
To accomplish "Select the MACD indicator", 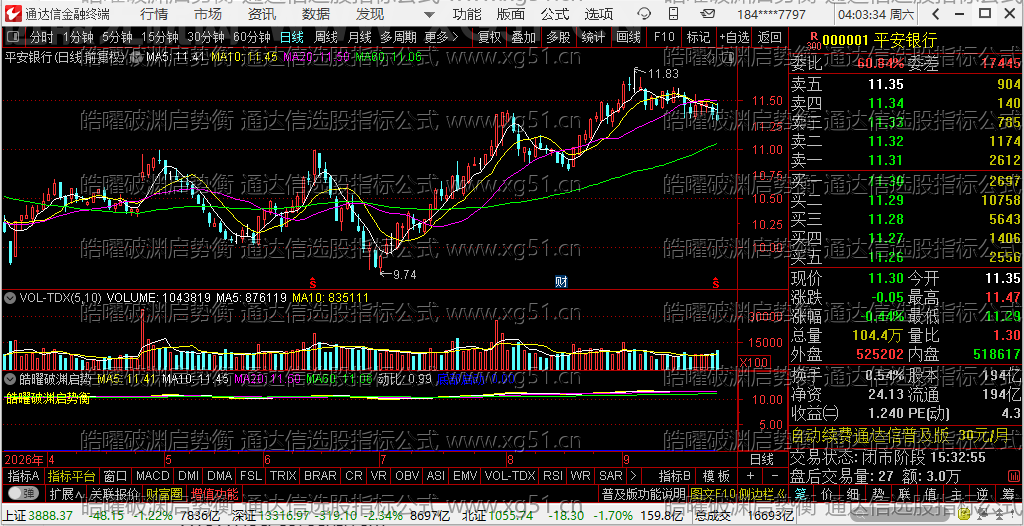I will pos(152,476).
